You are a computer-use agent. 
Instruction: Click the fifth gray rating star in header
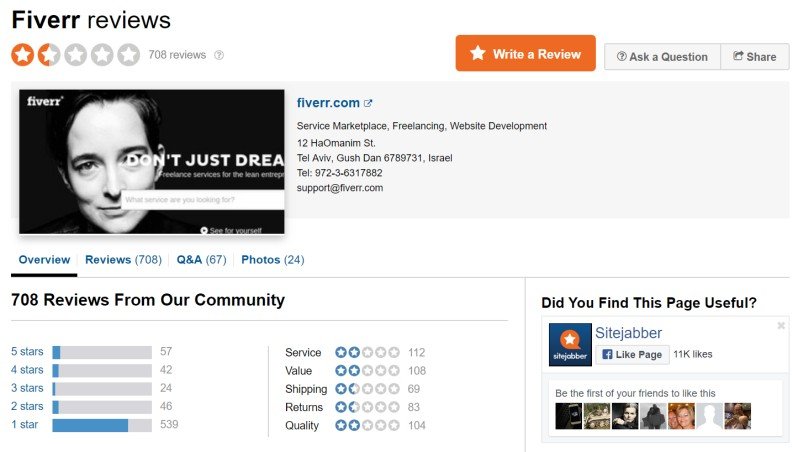coord(129,55)
